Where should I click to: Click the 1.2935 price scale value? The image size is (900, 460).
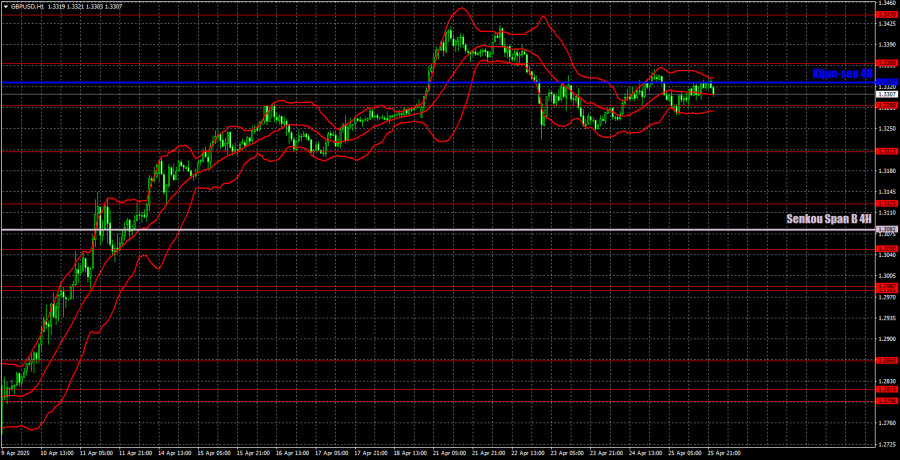pyautogui.click(x=887, y=318)
